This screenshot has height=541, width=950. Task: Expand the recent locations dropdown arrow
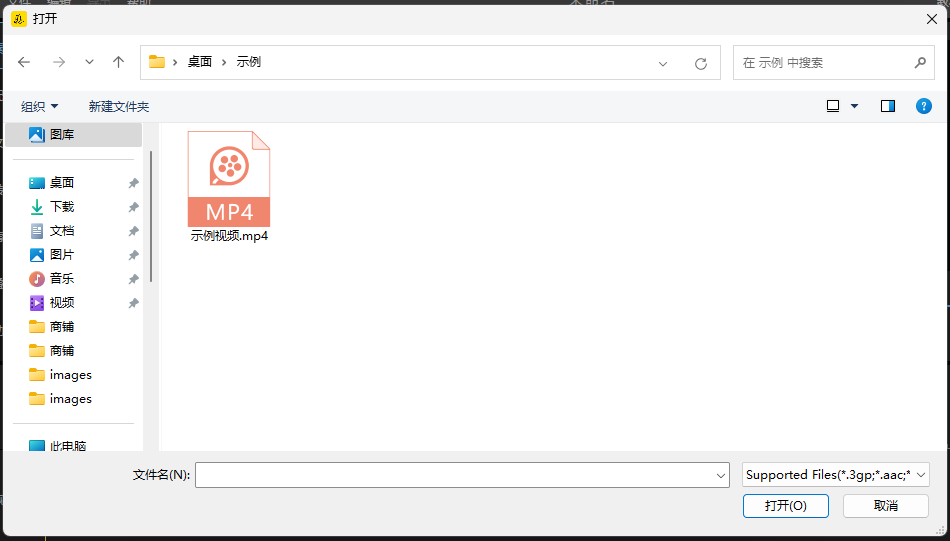coord(89,62)
